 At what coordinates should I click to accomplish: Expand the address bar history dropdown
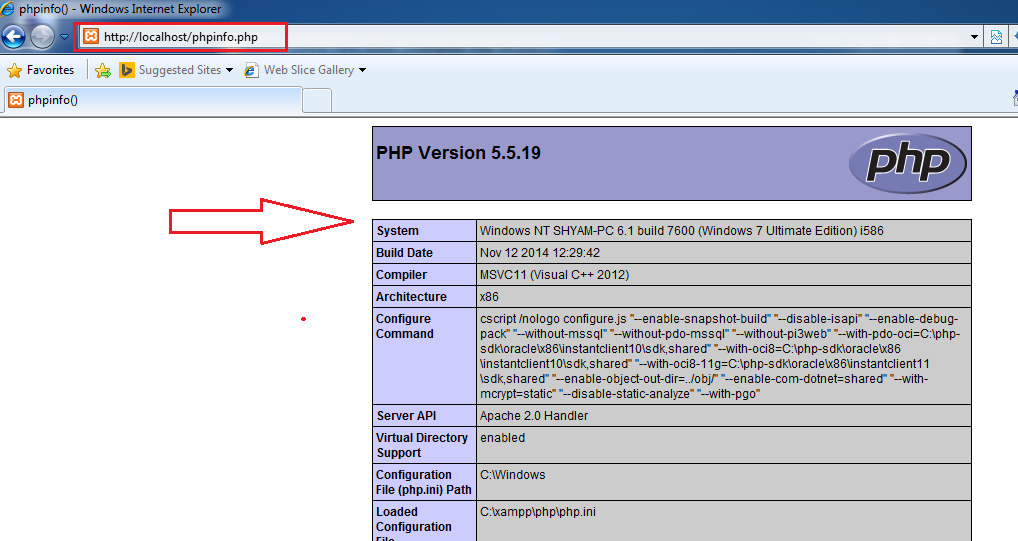tap(974, 37)
